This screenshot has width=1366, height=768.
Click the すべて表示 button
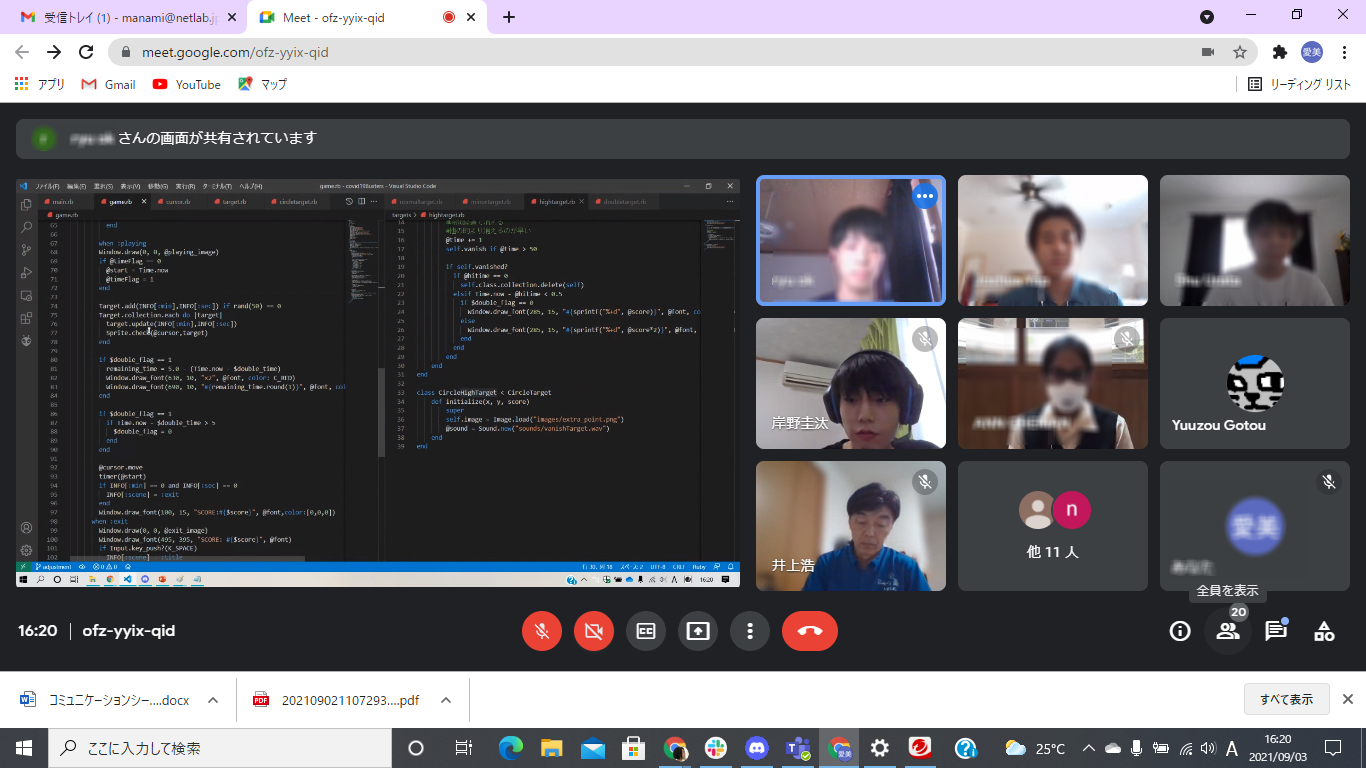tap(1286, 699)
